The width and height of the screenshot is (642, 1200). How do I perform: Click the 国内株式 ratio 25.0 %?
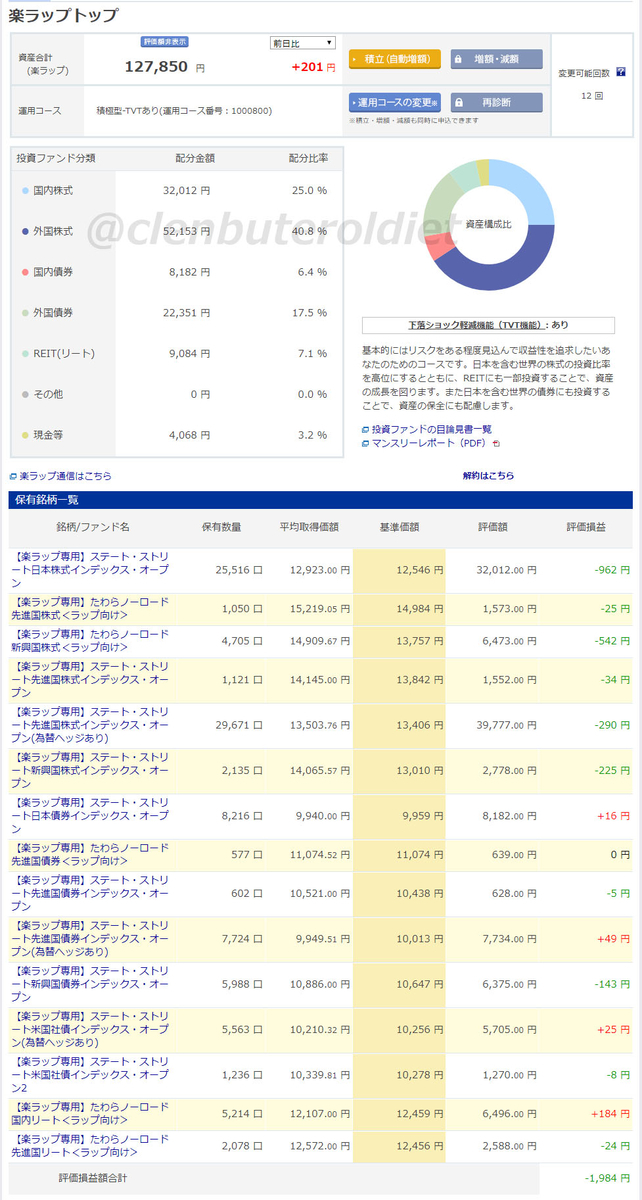[309, 190]
